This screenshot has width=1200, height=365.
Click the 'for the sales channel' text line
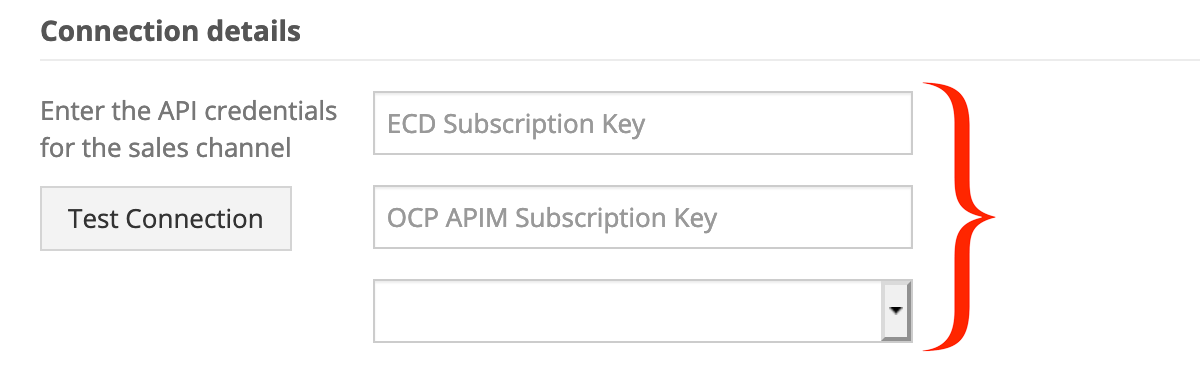166,149
